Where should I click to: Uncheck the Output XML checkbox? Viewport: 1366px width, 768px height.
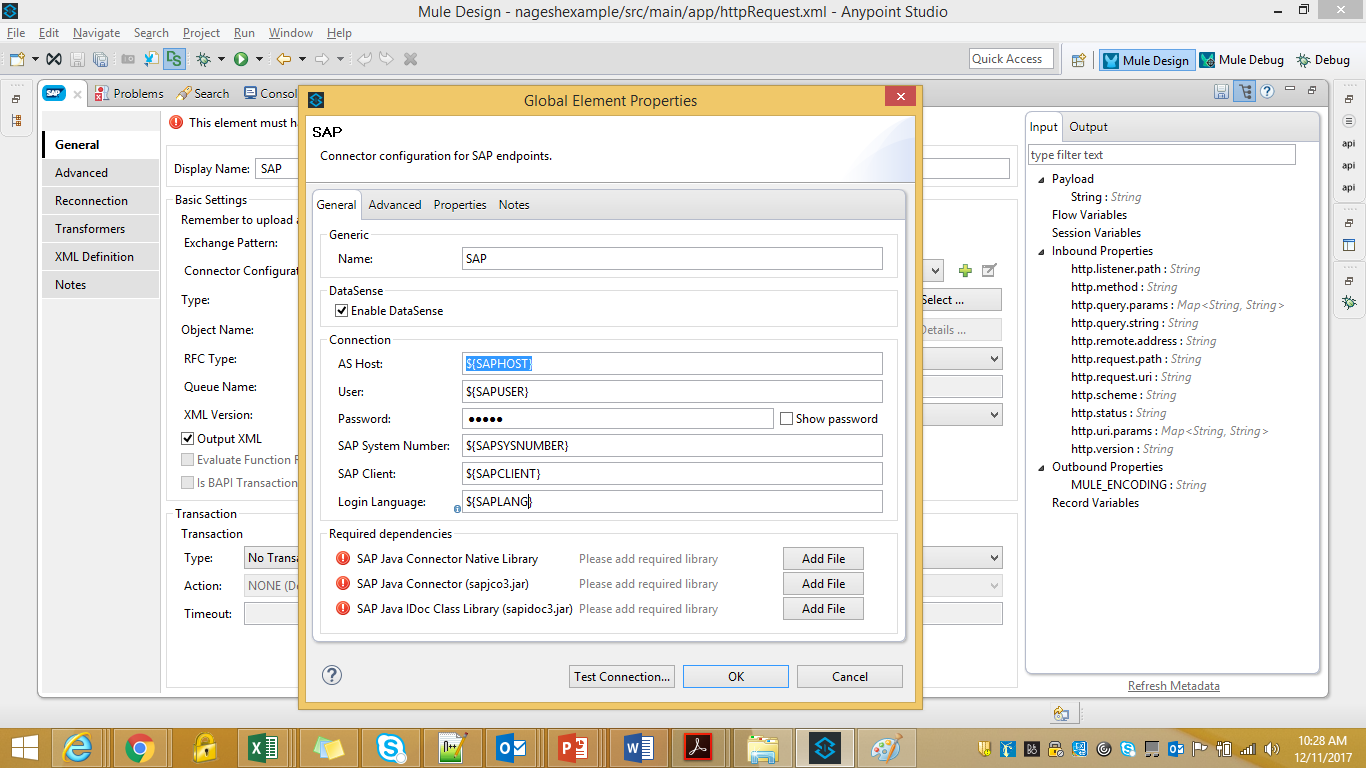pyautogui.click(x=188, y=439)
